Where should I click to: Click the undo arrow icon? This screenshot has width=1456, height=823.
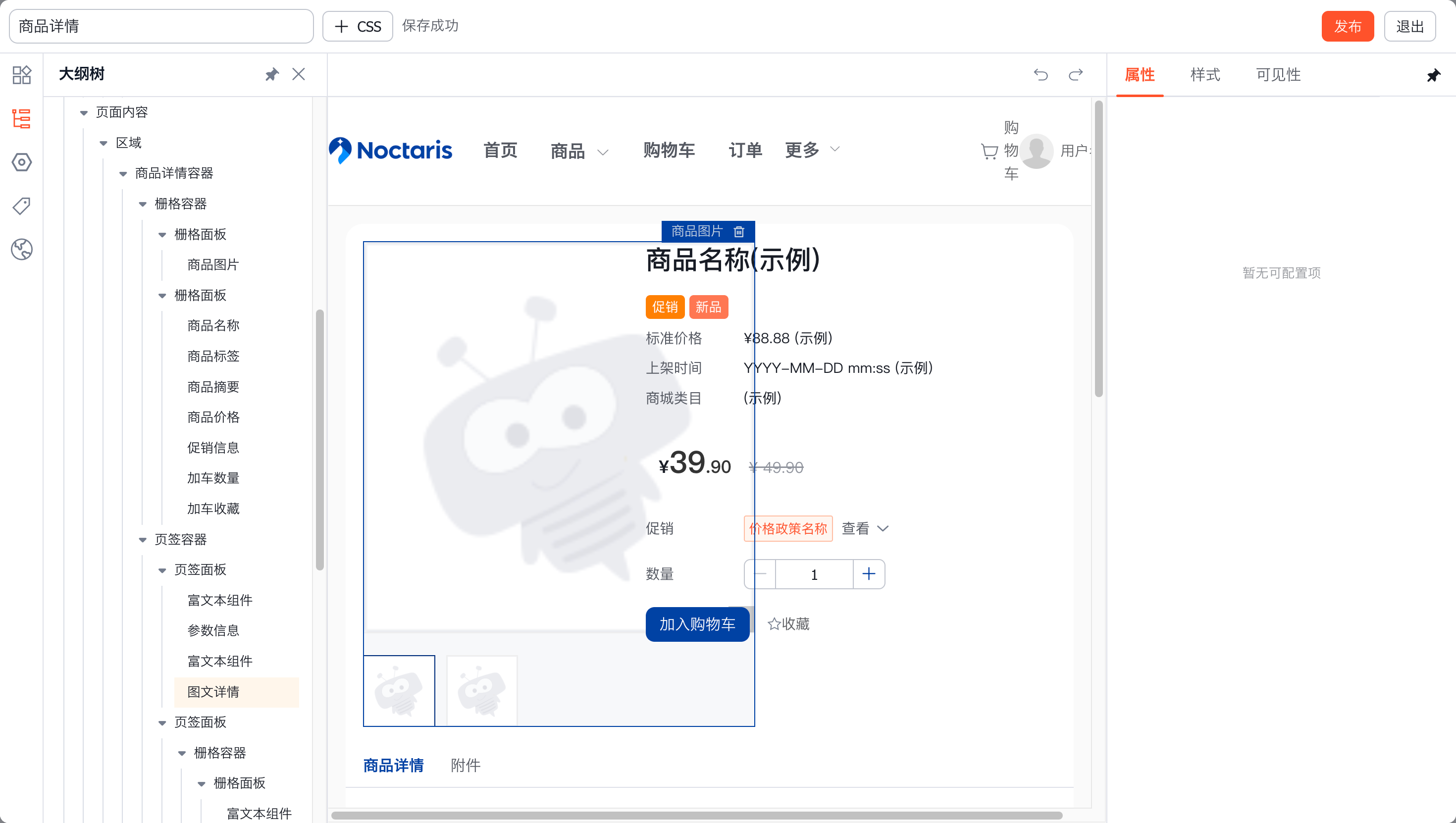pyautogui.click(x=1040, y=75)
